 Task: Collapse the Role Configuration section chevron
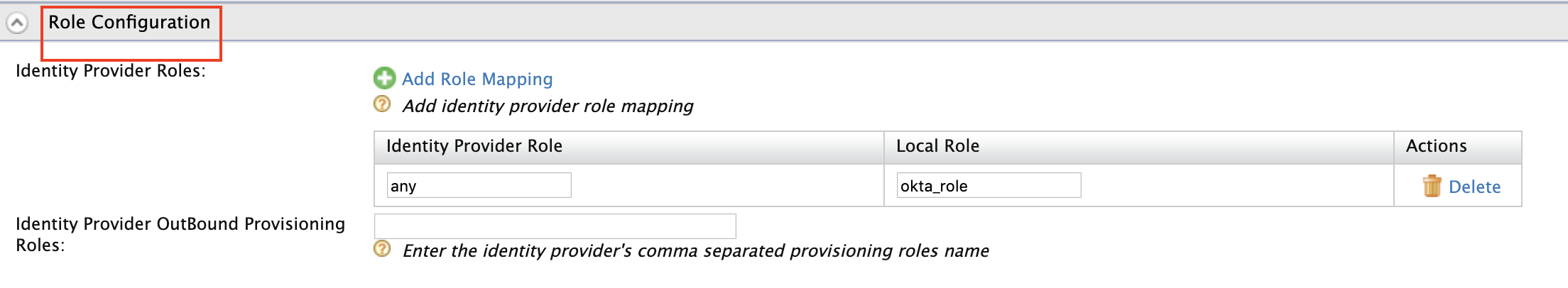(x=17, y=23)
